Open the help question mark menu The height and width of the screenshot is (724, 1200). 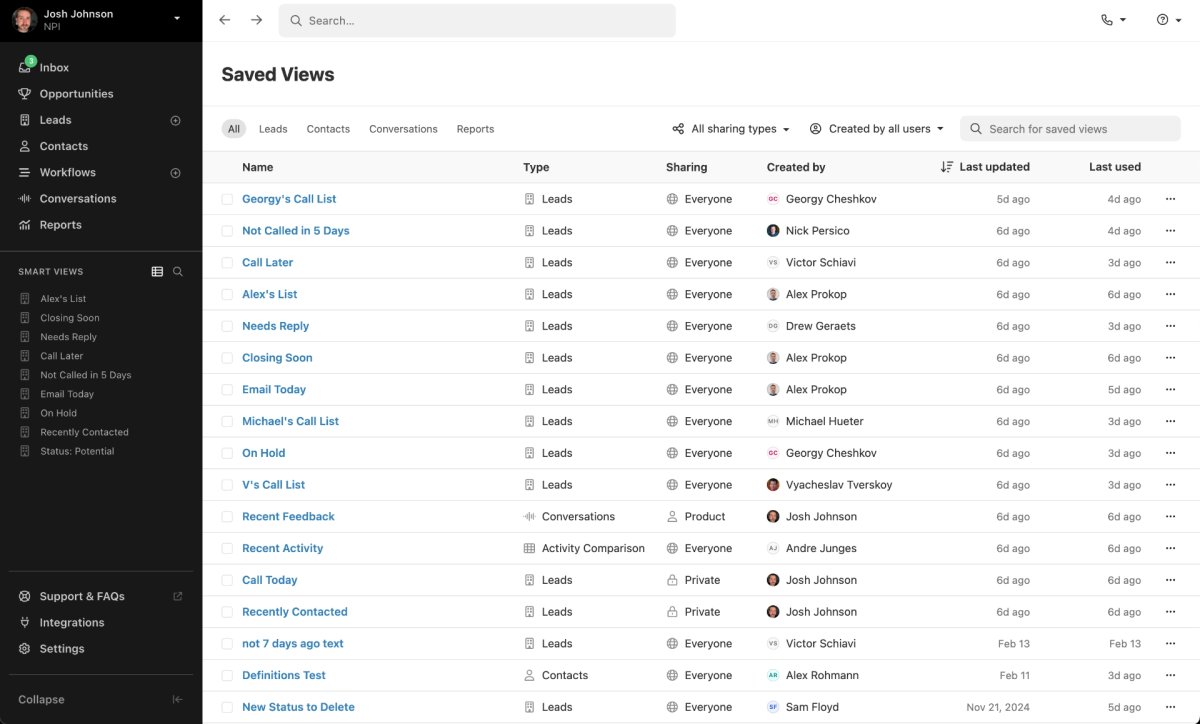pos(1169,20)
